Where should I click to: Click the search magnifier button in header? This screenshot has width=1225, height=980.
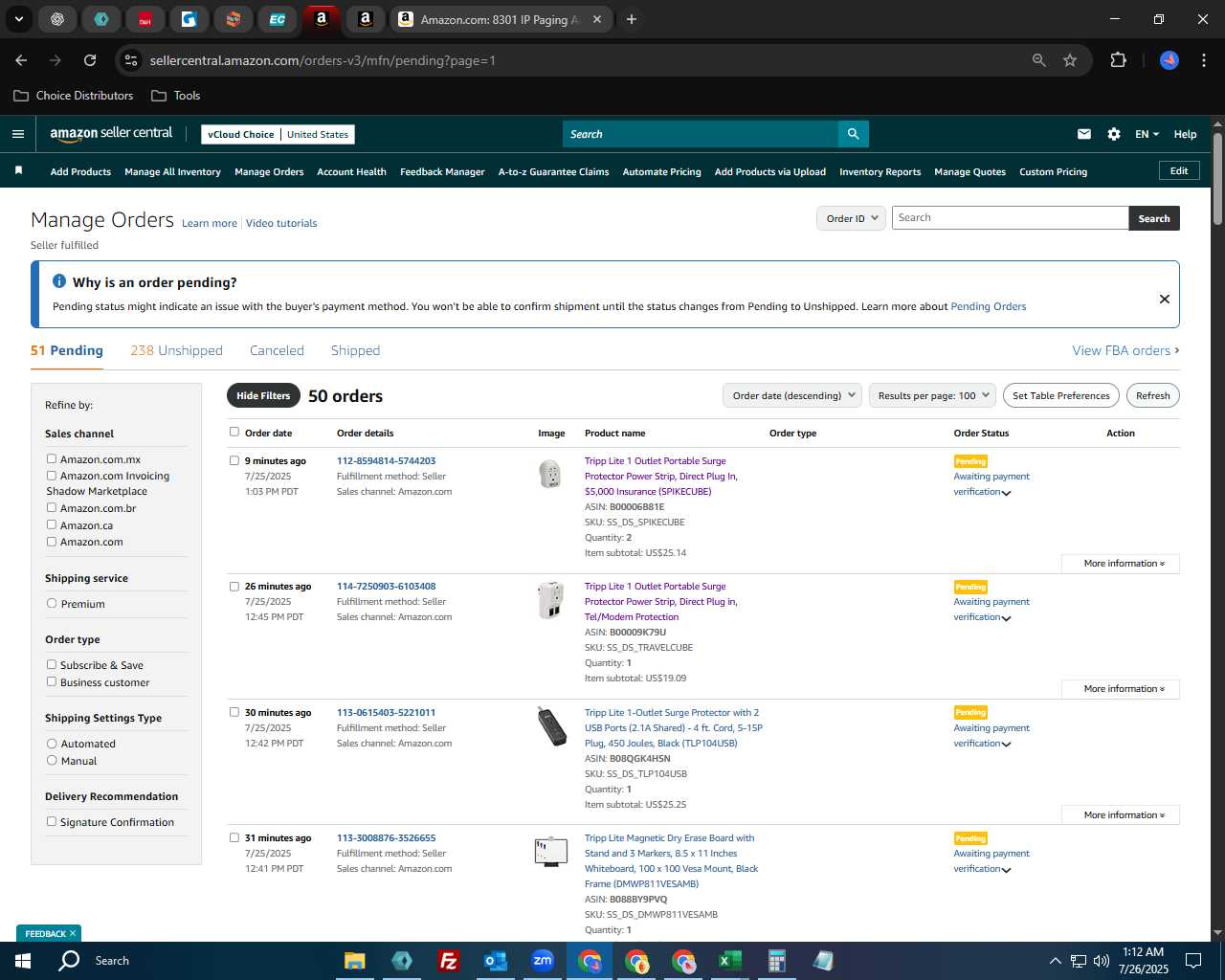(x=853, y=134)
